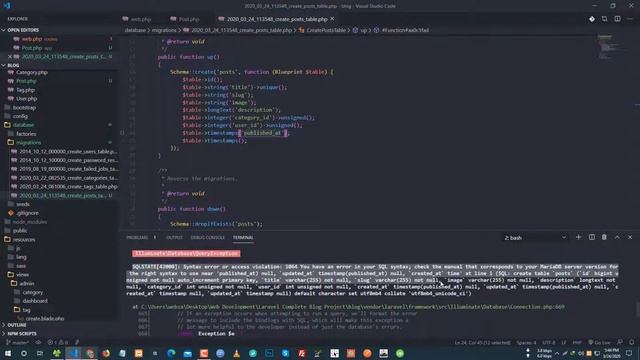
Task: Open the editor More Actions ellipsis
Action: coord(630,19)
